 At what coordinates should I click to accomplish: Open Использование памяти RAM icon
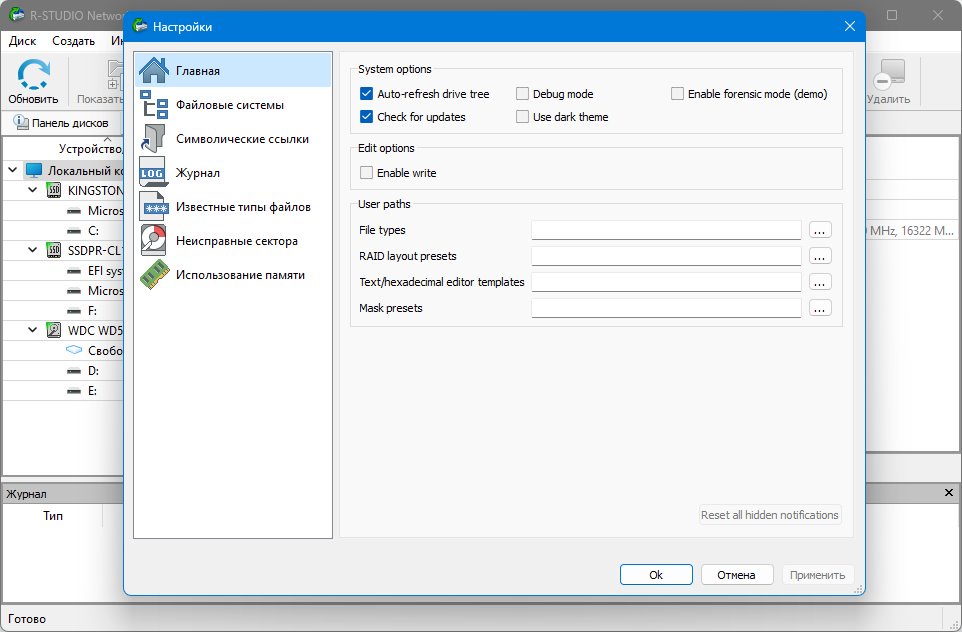[x=153, y=275]
